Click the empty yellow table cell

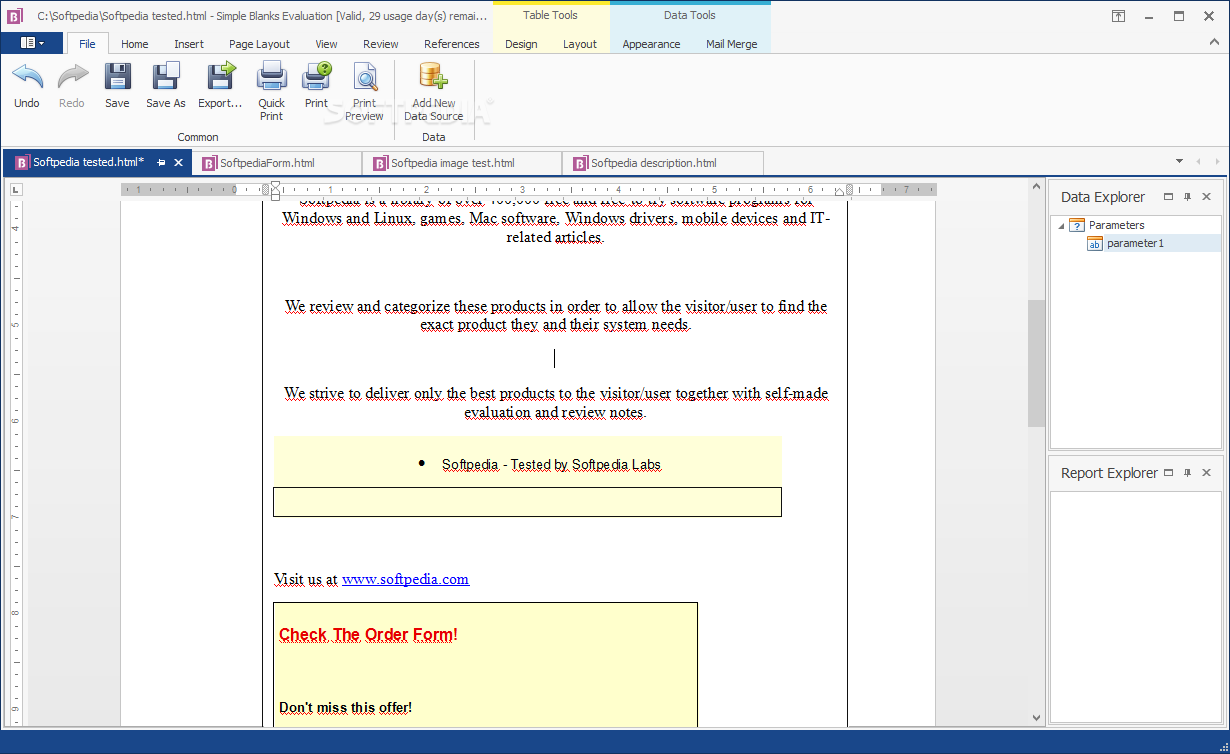click(527, 502)
